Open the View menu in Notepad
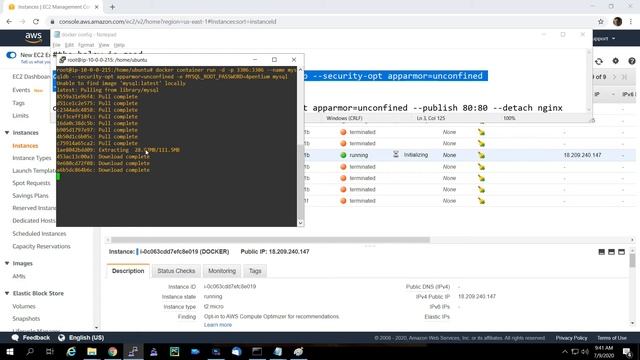The width and height of the screenshot is (640, 360). [x=104, y=45]
